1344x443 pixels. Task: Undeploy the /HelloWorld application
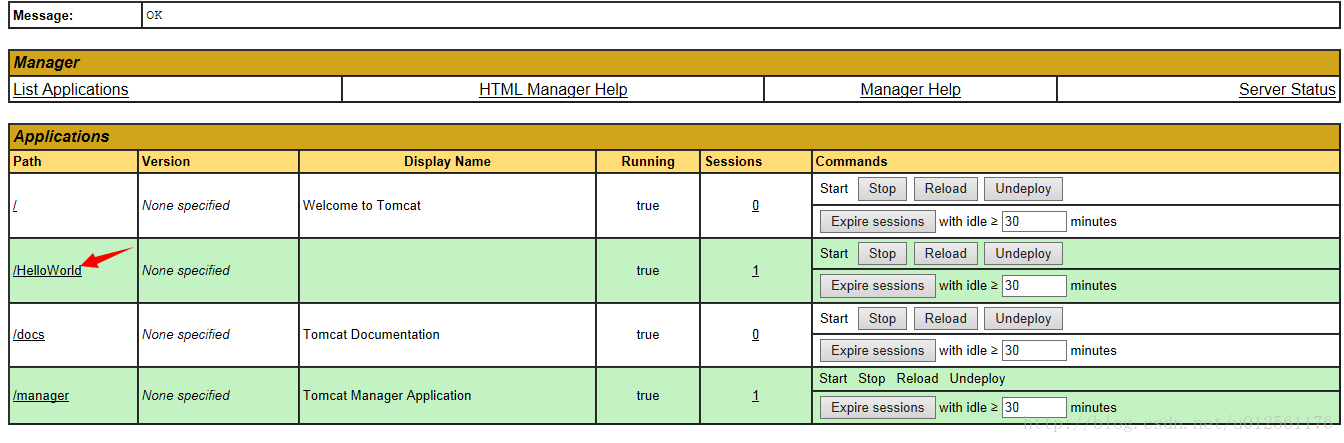tap(1023, 254)
